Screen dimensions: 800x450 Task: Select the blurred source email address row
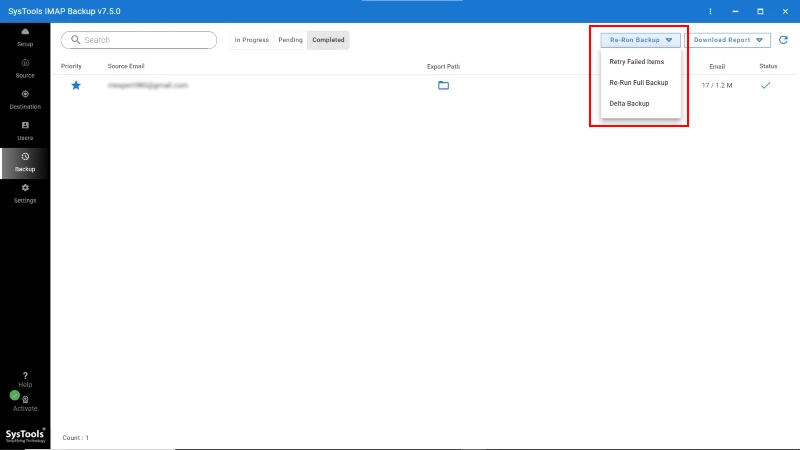[x=148, y=85]
